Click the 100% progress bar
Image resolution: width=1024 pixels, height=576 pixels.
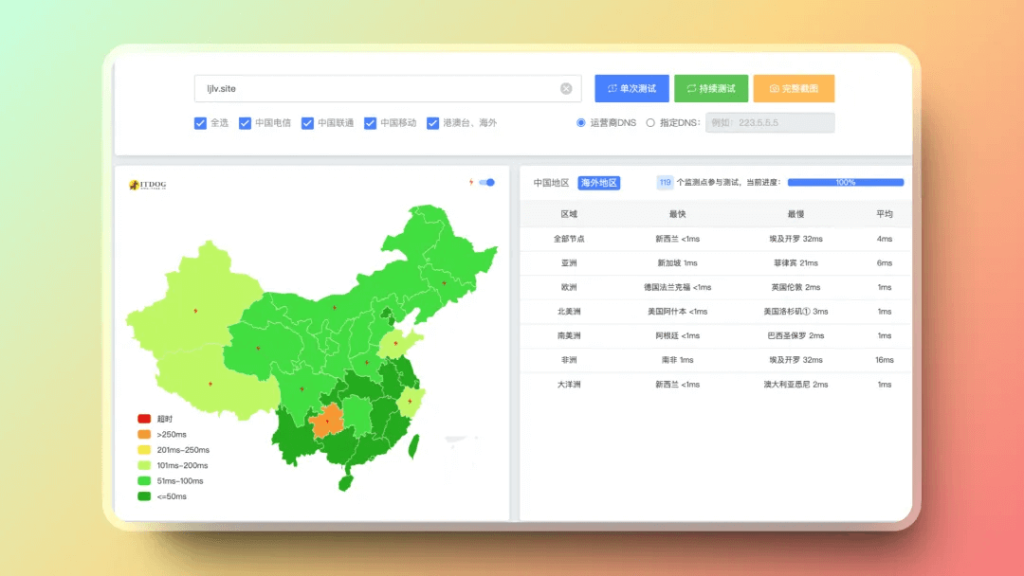click(x=845, y=183)
